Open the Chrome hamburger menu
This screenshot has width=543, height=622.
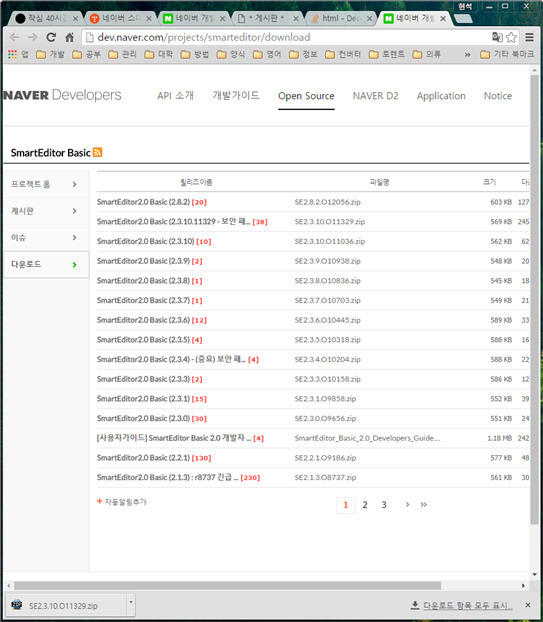click(530, 37)
